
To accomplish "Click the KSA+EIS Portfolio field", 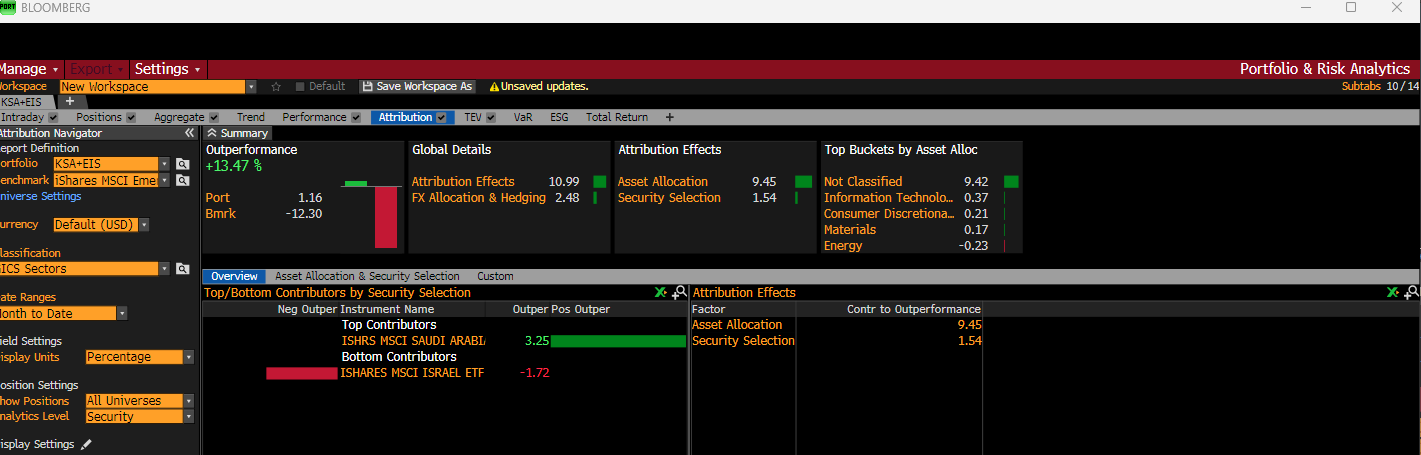I will (107, 164).
